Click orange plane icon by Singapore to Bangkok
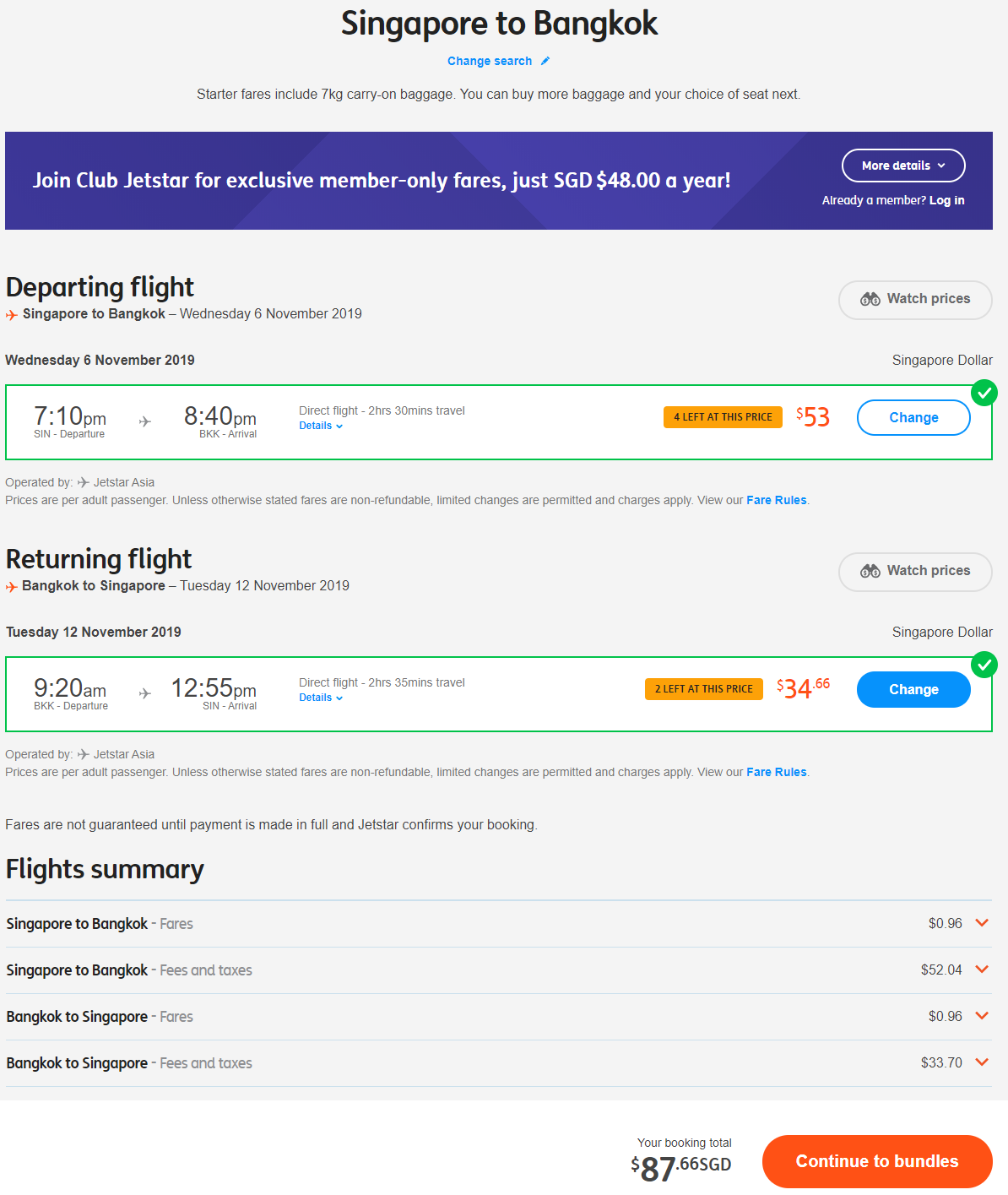The image size is (1008, 1195). coord(12,315)
